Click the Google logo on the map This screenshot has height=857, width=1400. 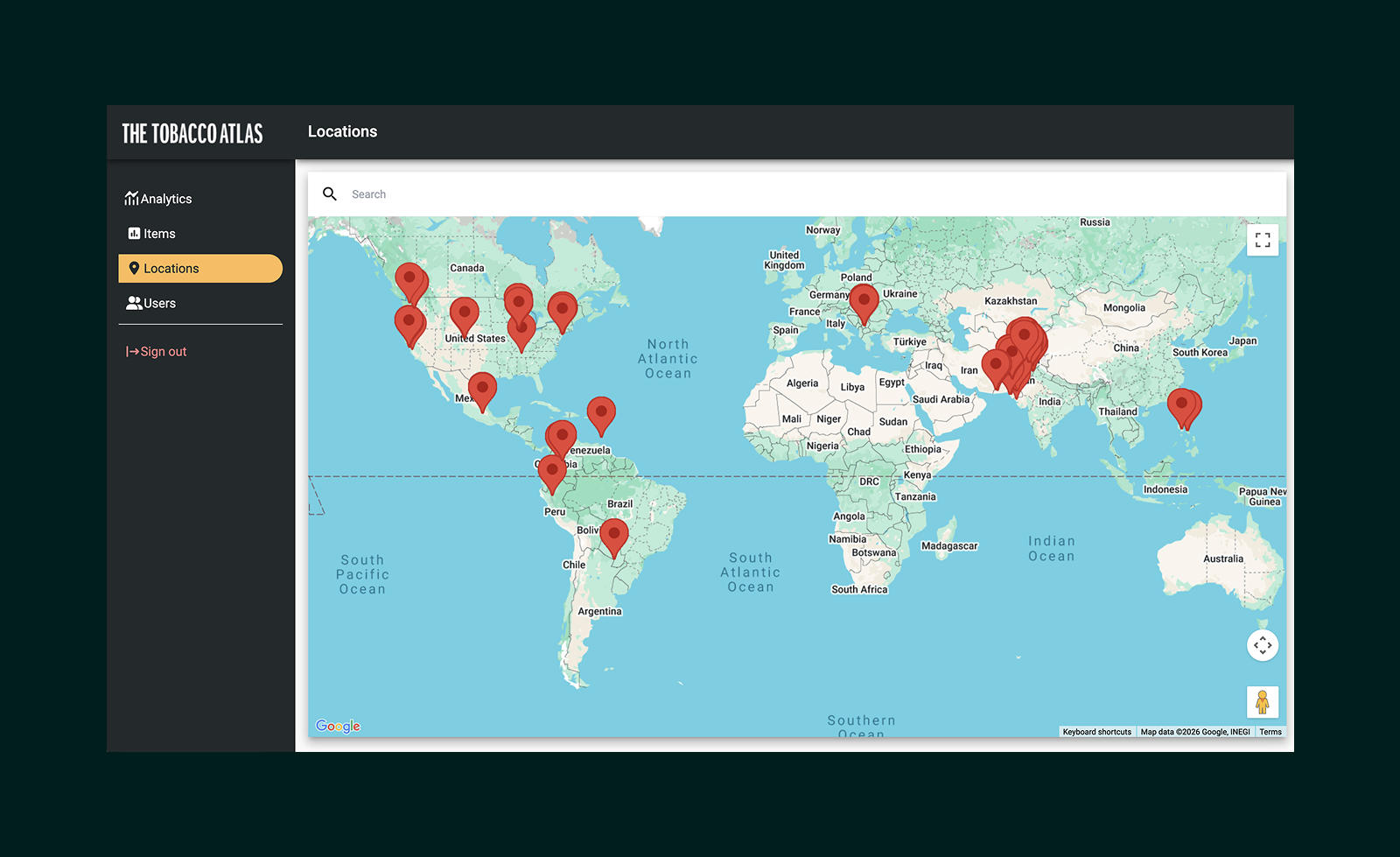[339, 726]
